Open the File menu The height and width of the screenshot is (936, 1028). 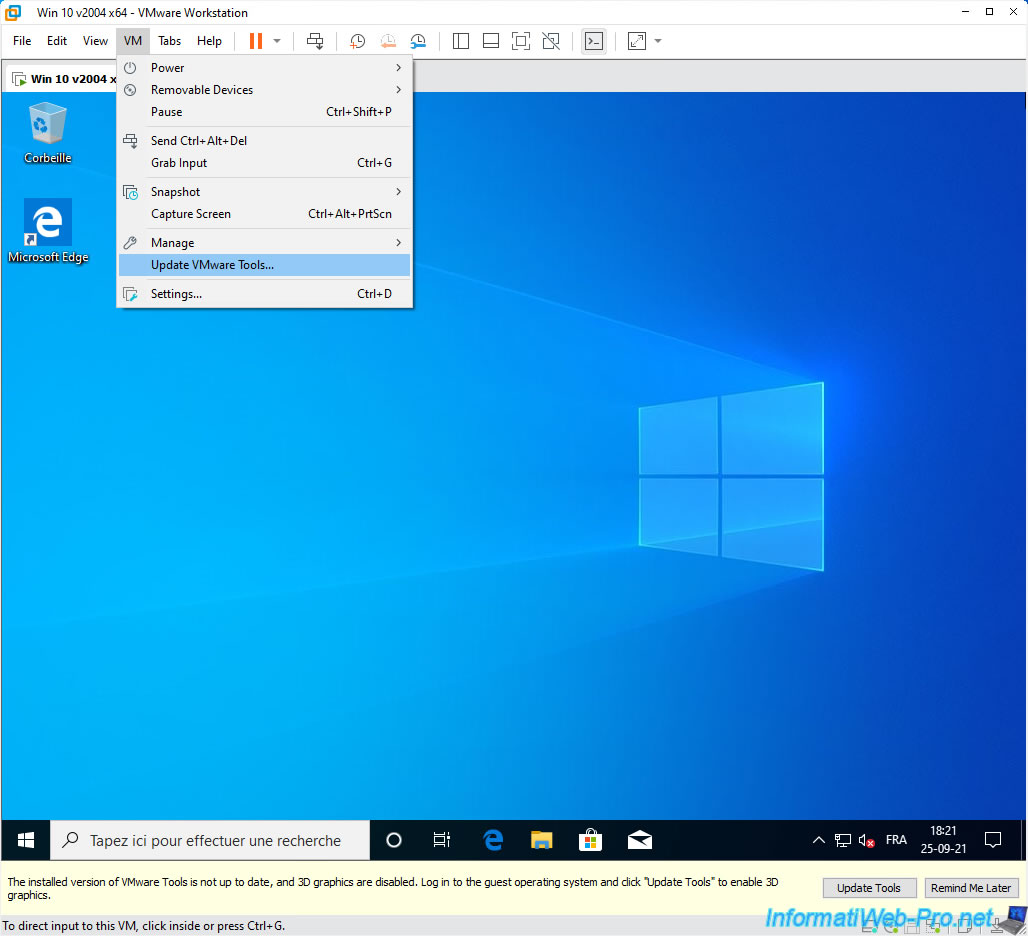click(x=22, y=41)
